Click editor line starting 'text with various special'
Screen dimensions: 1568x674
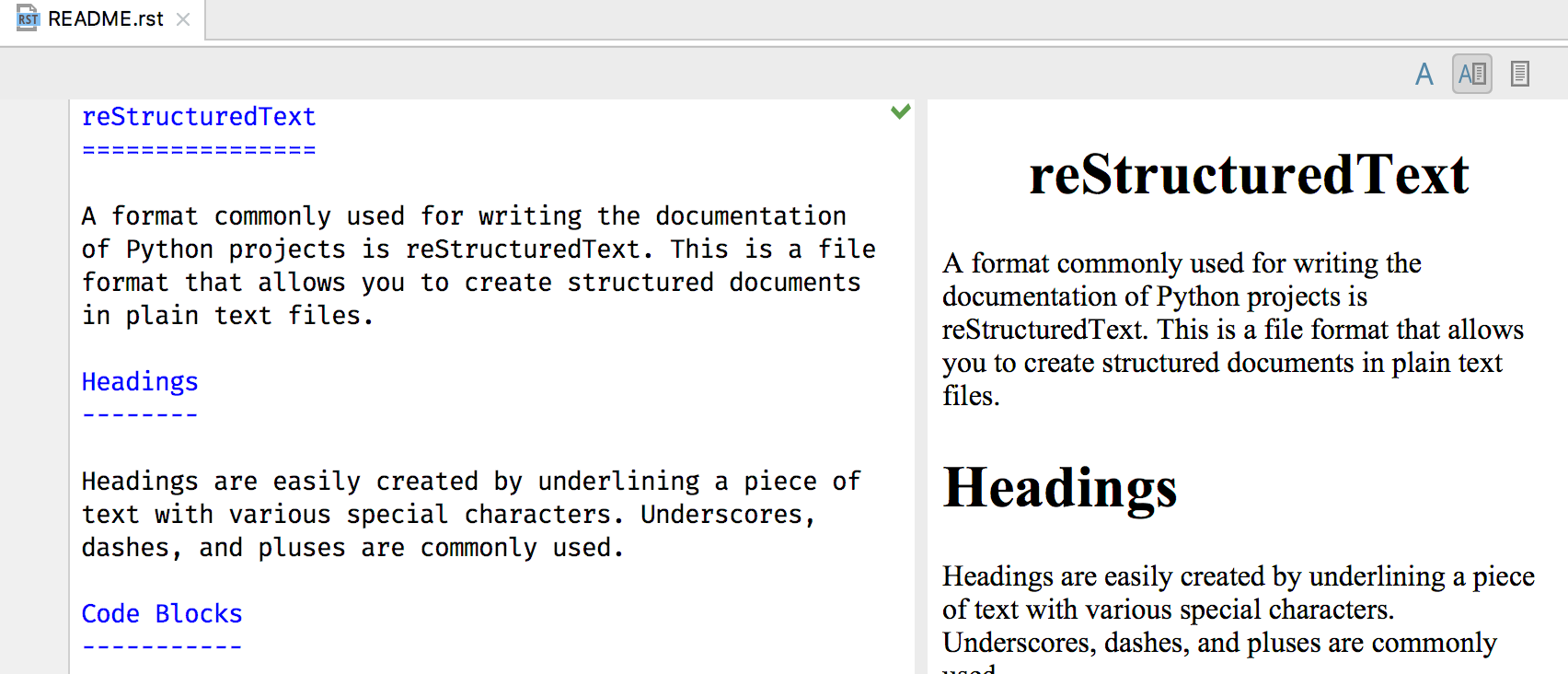coord(449,515)
